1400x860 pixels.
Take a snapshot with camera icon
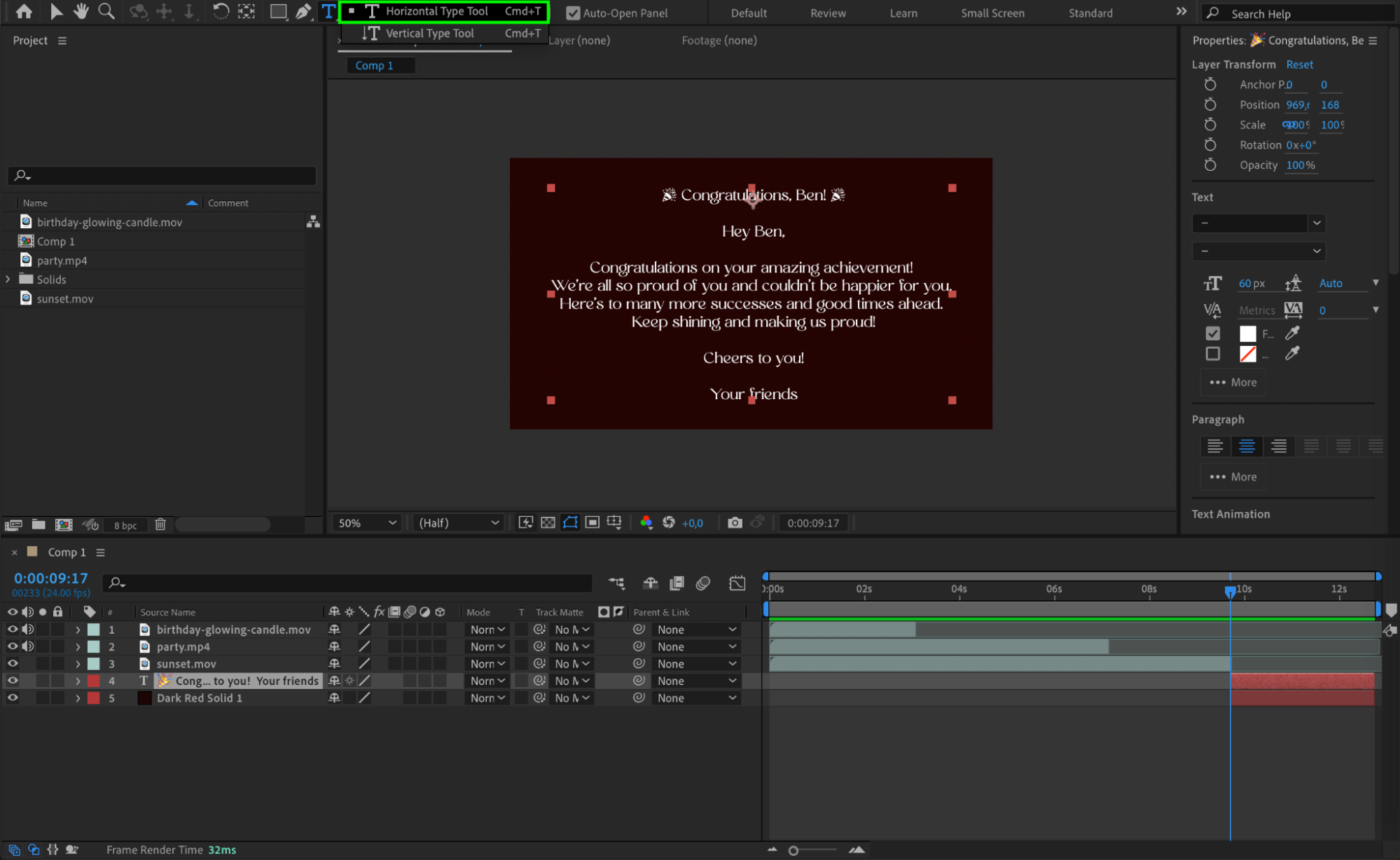(x=735, y=522)
